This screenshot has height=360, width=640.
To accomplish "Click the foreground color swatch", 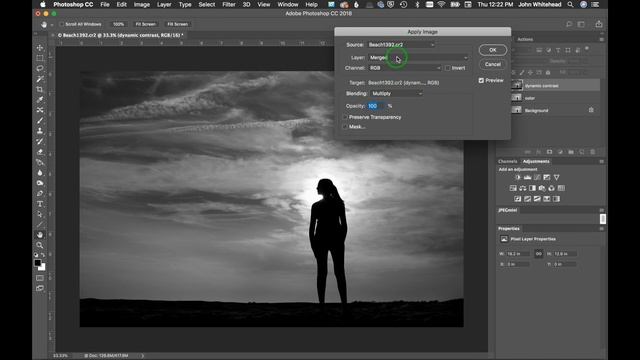I will coord(37,262).
